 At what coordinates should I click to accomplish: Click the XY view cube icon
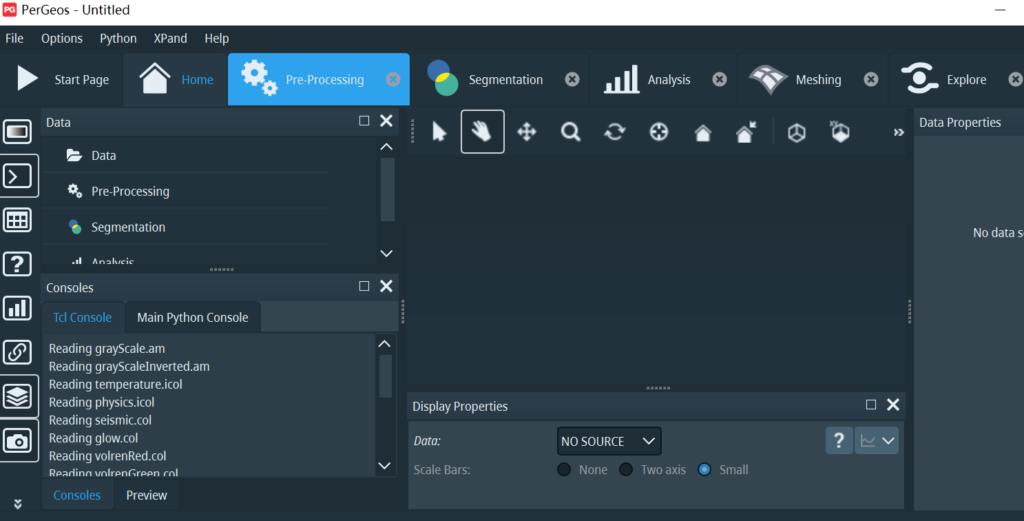[x=839, y=132]
